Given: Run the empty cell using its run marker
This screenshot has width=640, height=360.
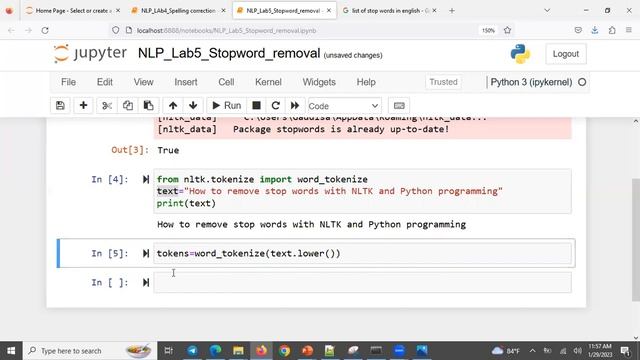Looking at the screenshot, I should 146,282.
